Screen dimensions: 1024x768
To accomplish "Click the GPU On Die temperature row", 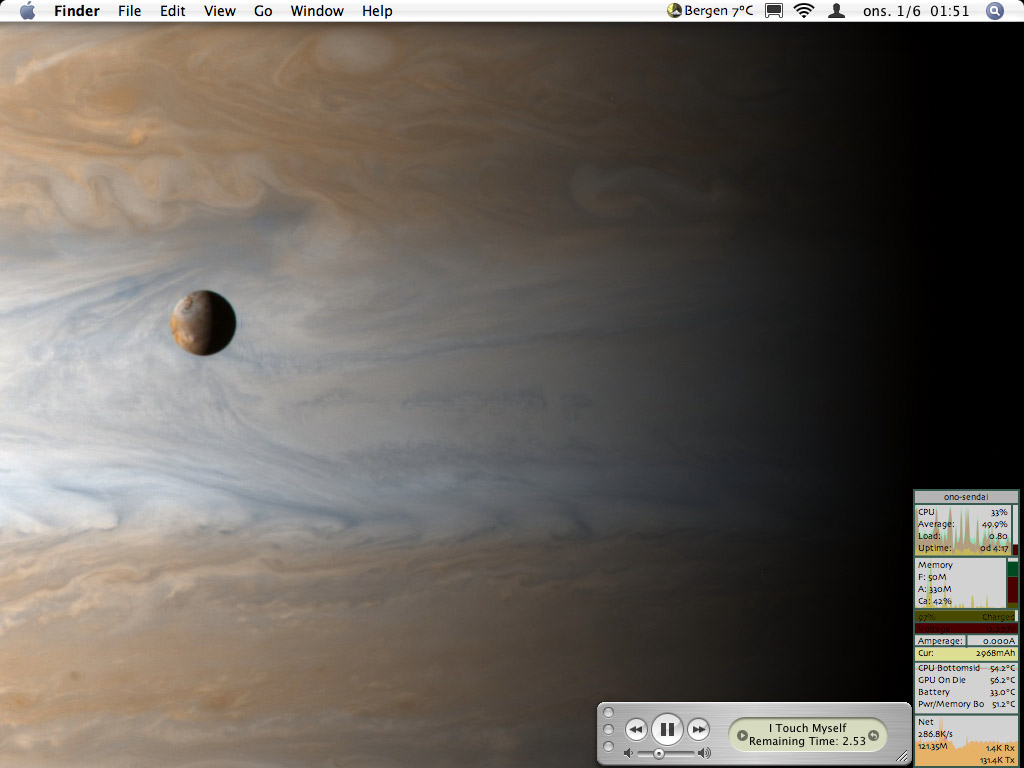I will tap(966, 680).
